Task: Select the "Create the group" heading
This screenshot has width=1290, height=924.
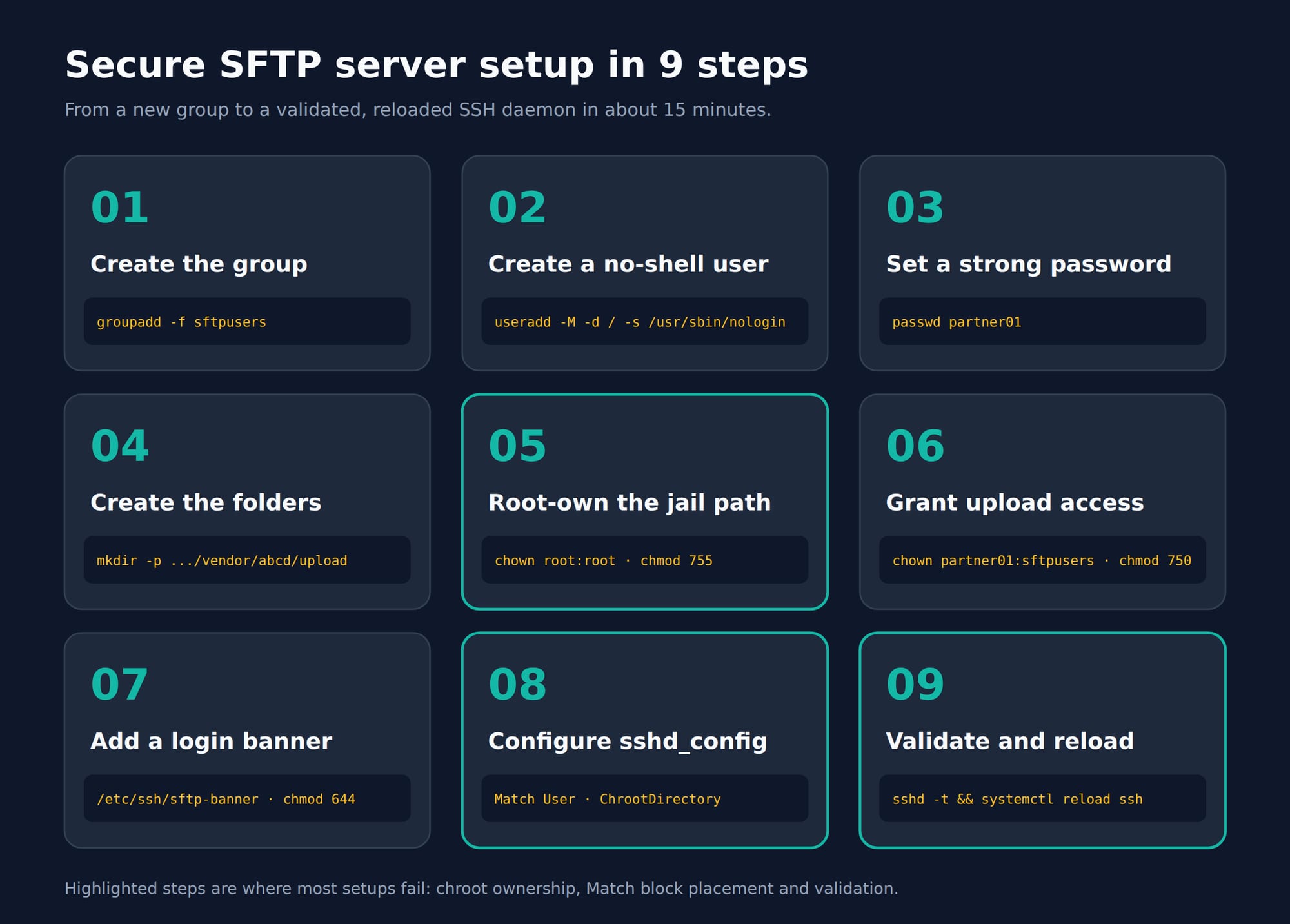Action: [x=199, y=264]
